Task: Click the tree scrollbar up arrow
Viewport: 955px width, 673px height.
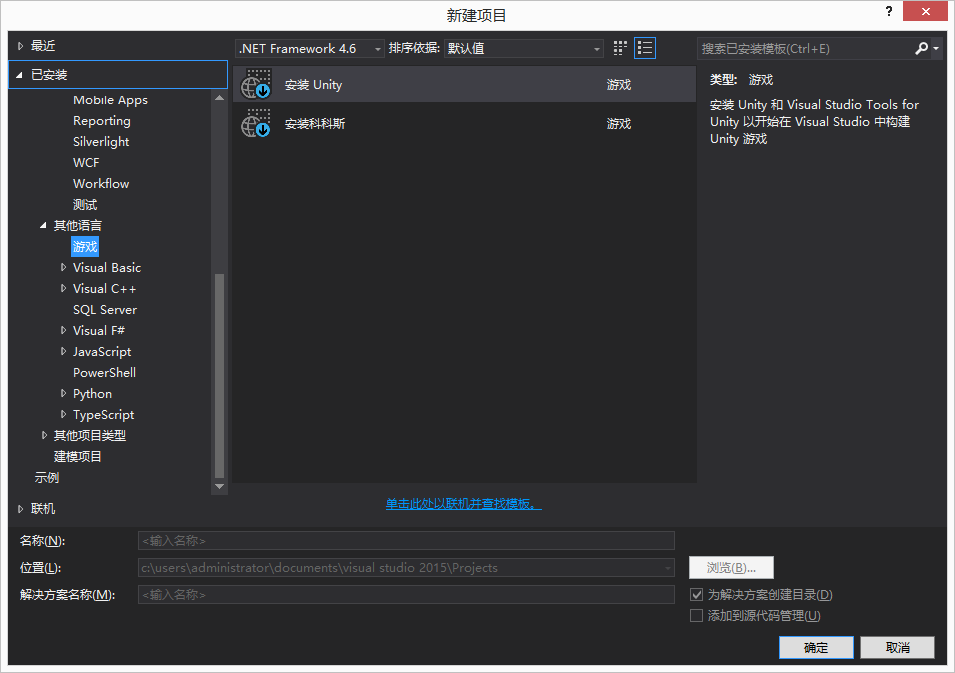Action: pos(219,97)
